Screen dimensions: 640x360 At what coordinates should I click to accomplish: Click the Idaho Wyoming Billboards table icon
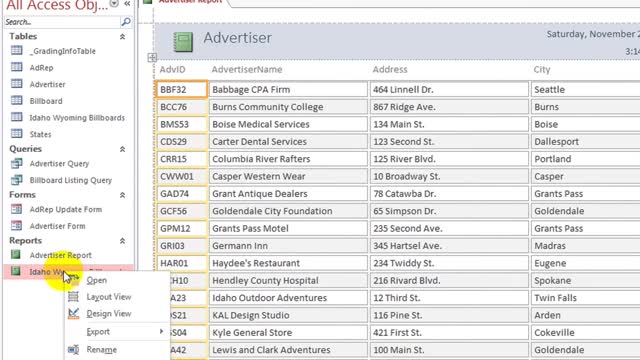point(17,117)
